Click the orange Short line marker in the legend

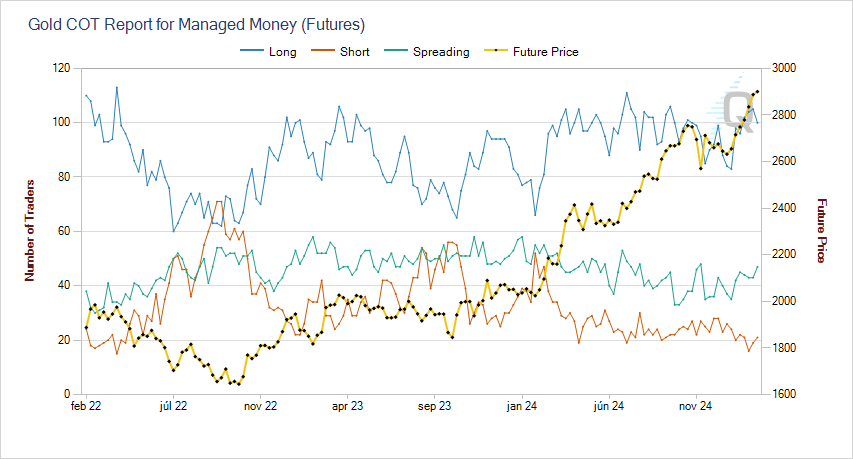[x=320, y=51]
